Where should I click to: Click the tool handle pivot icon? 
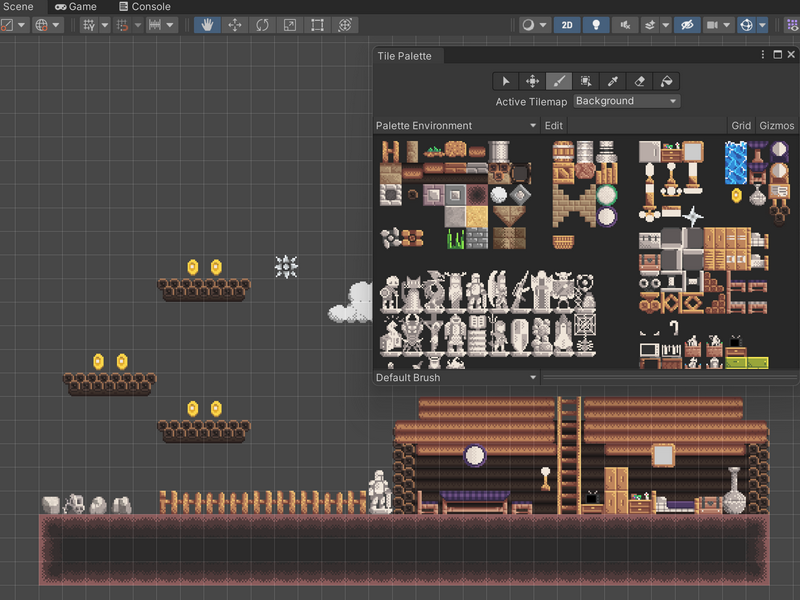pos(7,25)
